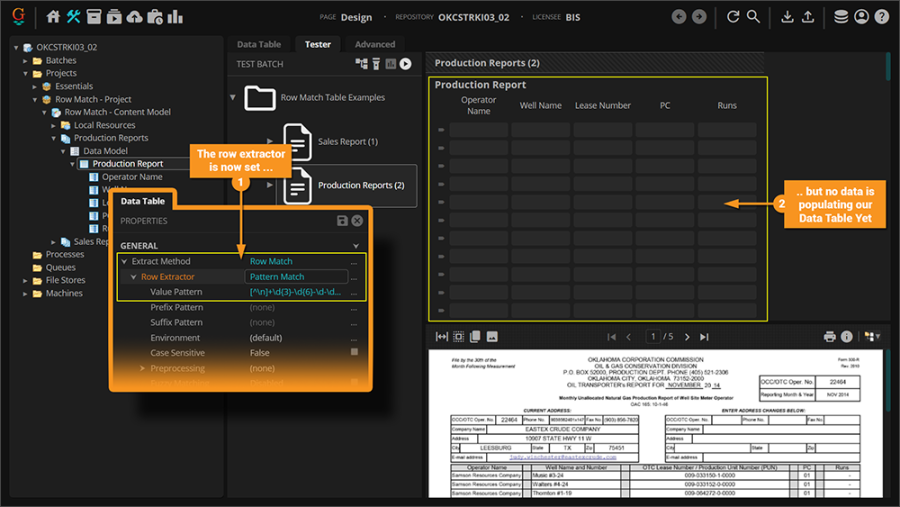The width and height of the screenshot is (900, 507).
Task: Click the Refresh icon in header
Action: click(x=733, y=17)
